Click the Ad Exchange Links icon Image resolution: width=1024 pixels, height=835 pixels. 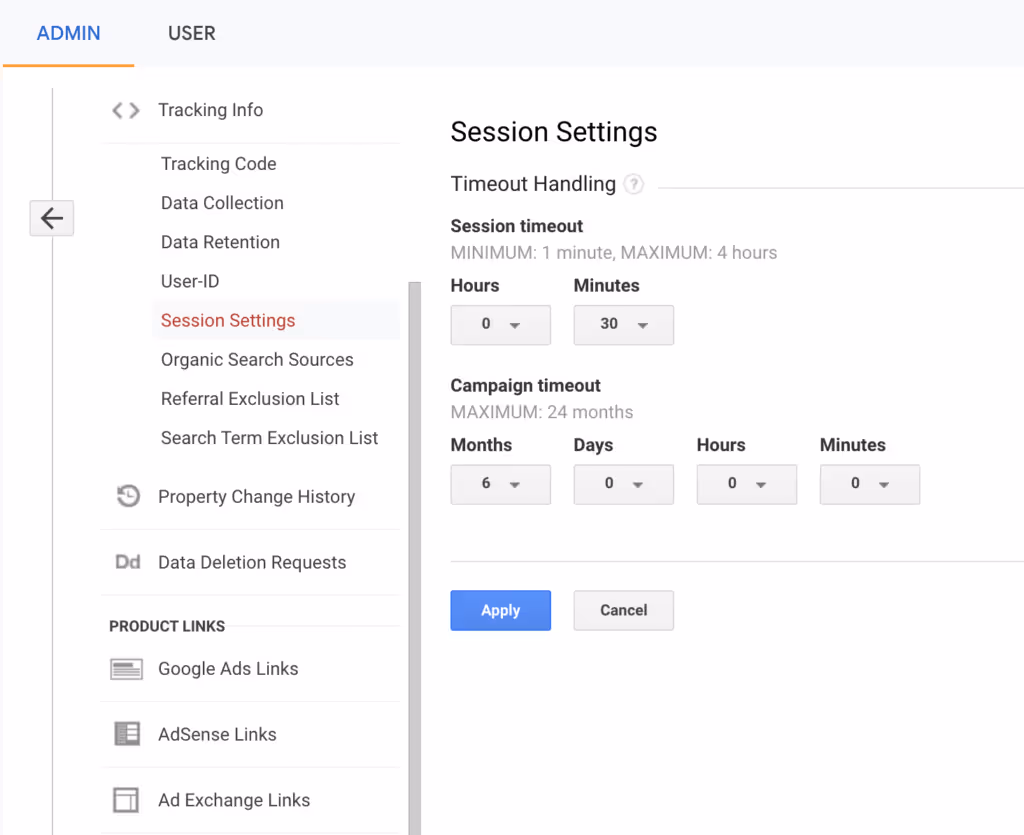coord(126,800)
